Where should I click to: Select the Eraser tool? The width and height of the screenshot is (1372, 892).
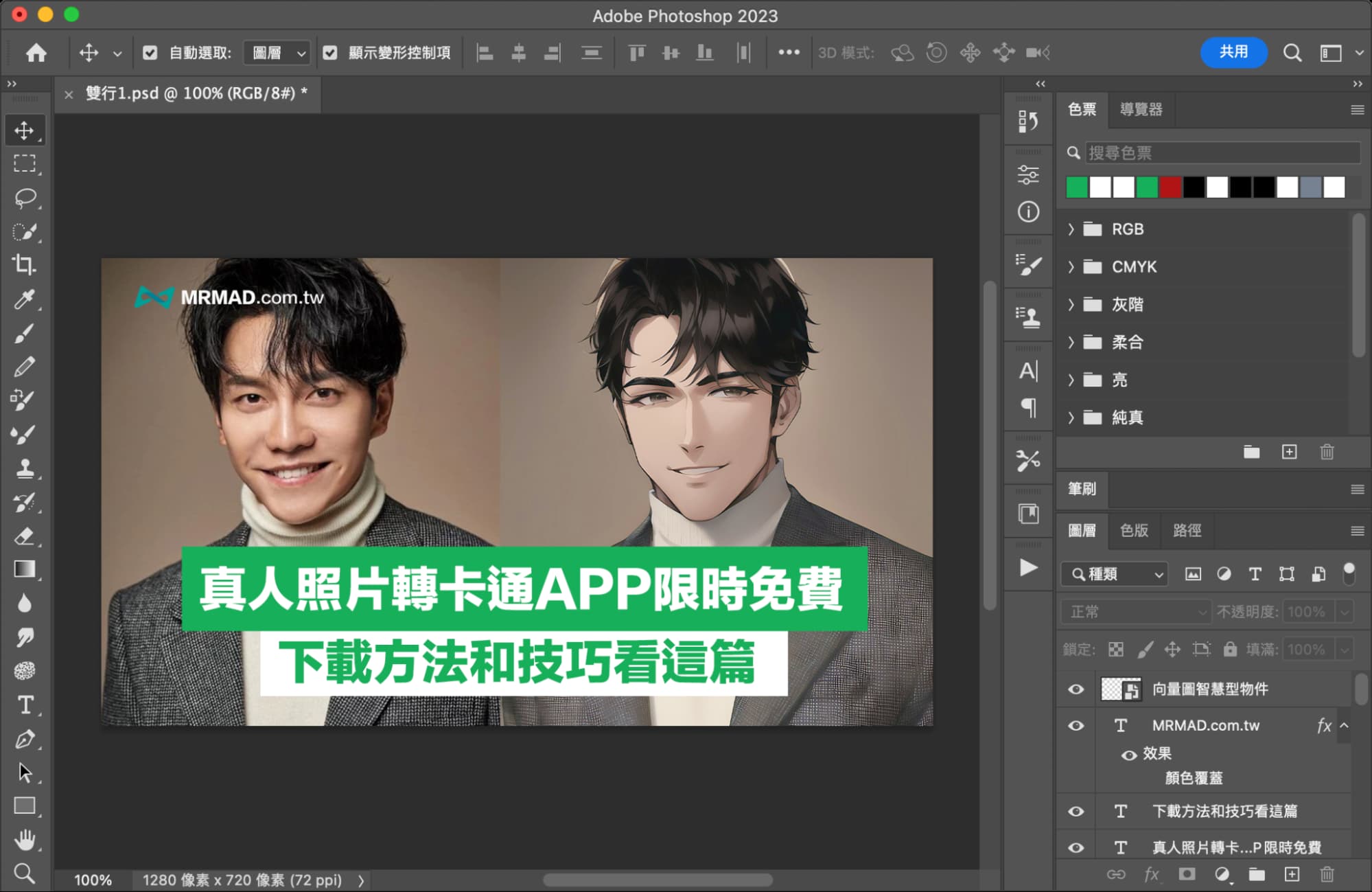(x=25, y=536)
